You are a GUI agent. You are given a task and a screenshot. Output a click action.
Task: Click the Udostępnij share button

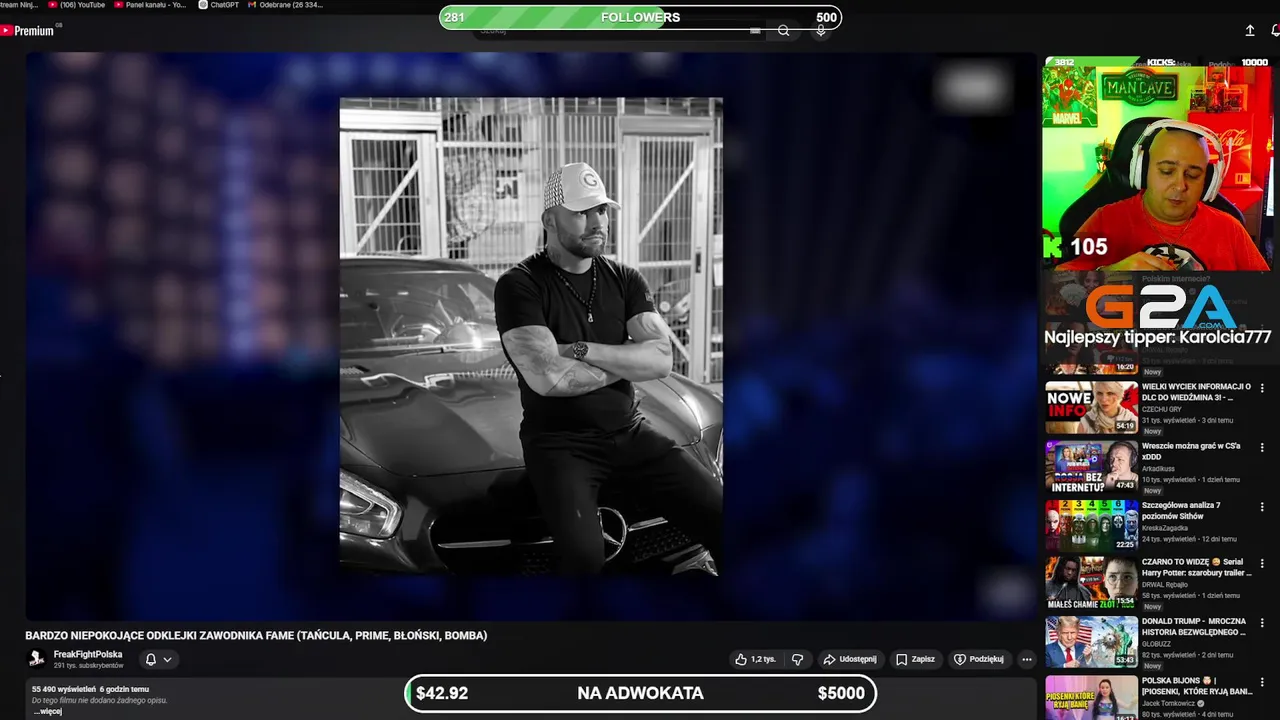pyautogui.click(x=850, y=659)
